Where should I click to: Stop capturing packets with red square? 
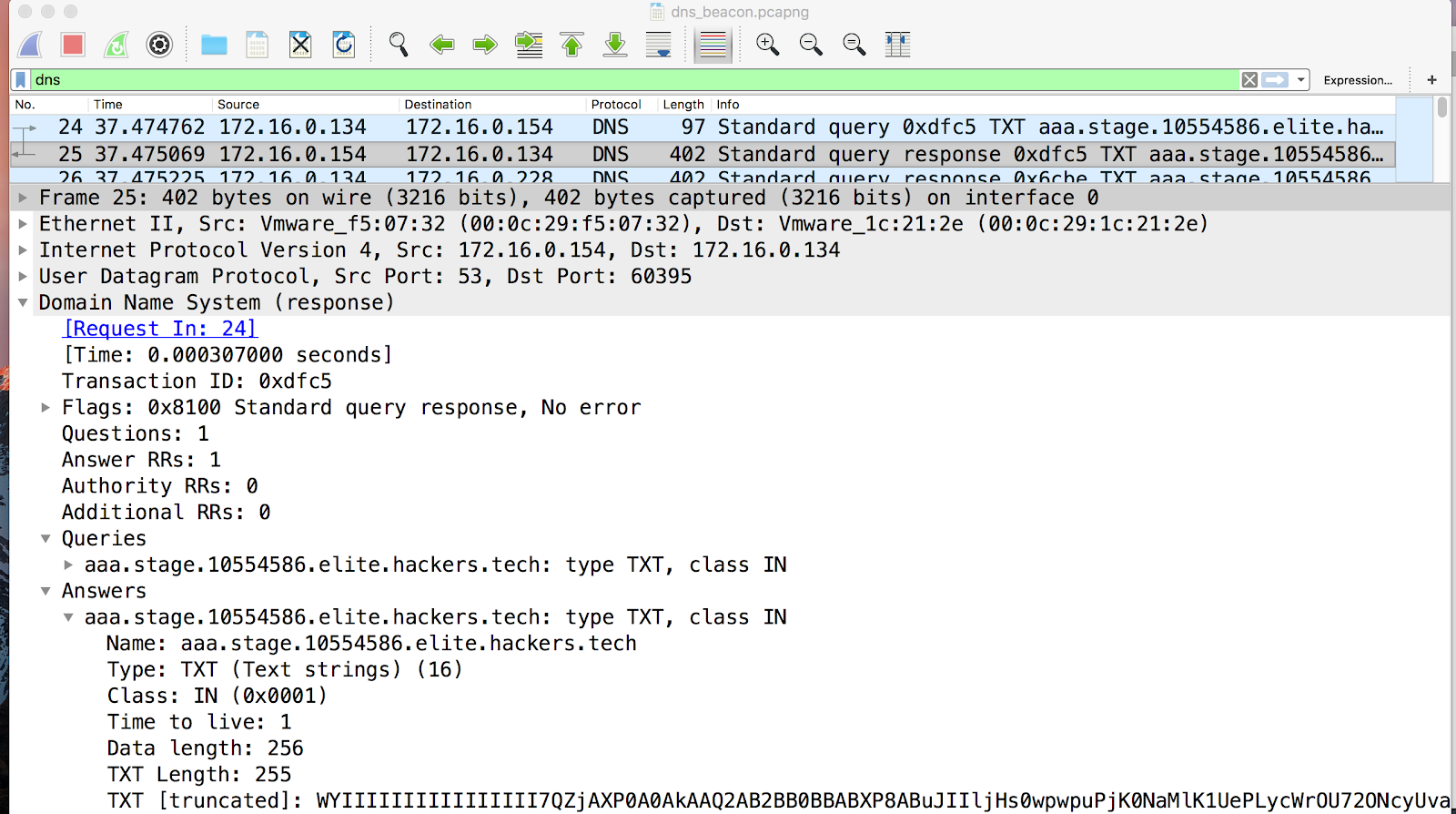(x=73, y=45)
